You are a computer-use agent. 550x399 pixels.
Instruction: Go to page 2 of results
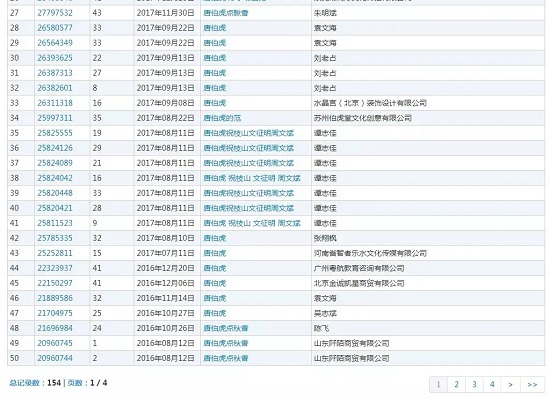point(456,385)
